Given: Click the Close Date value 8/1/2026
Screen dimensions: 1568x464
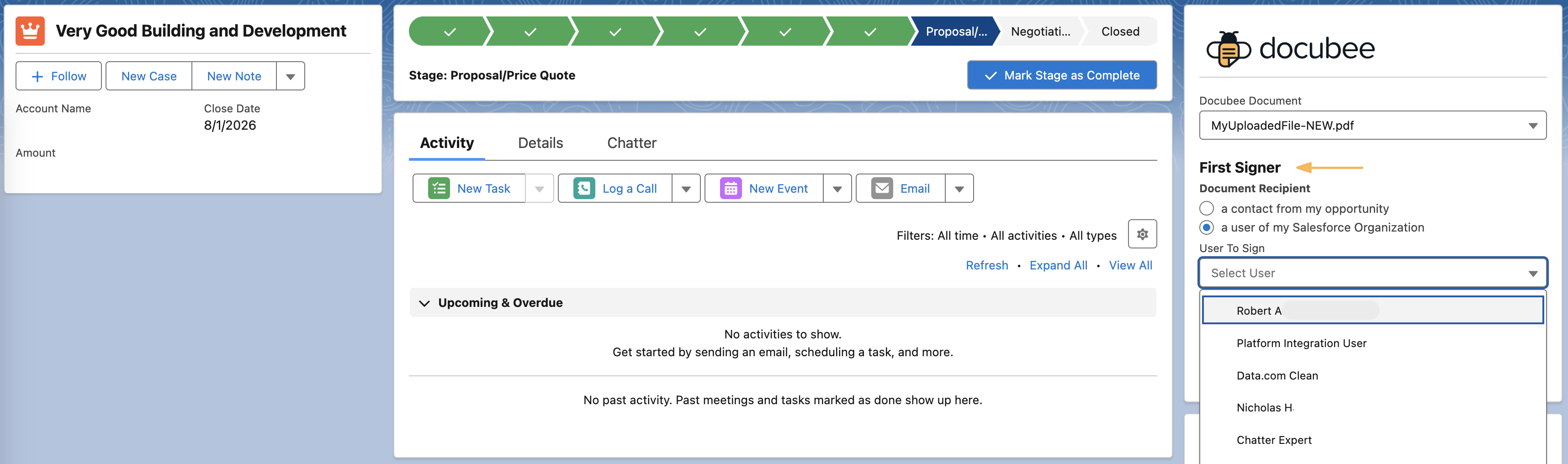Looking at the screenshot, I should tap(229, 125).
